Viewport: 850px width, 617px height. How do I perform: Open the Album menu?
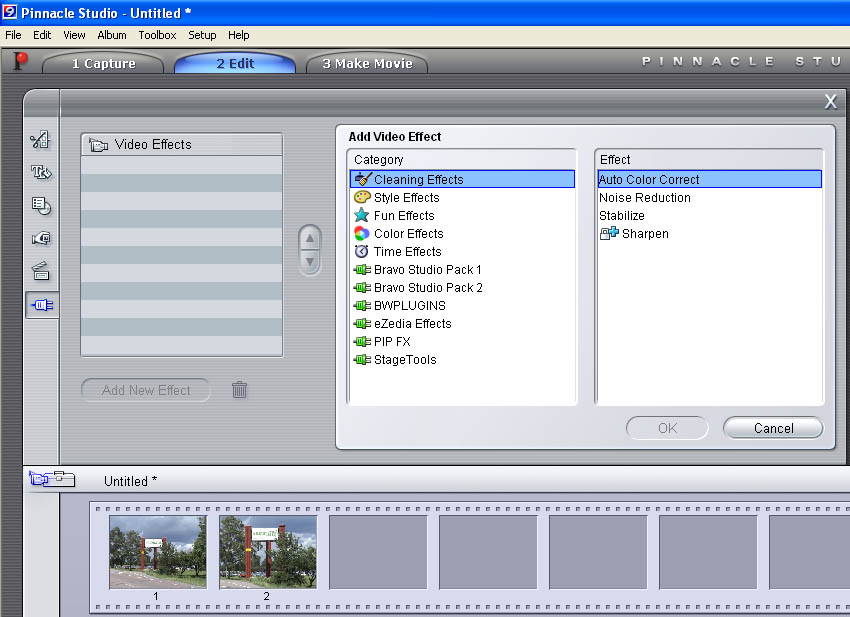pos(112,35)
